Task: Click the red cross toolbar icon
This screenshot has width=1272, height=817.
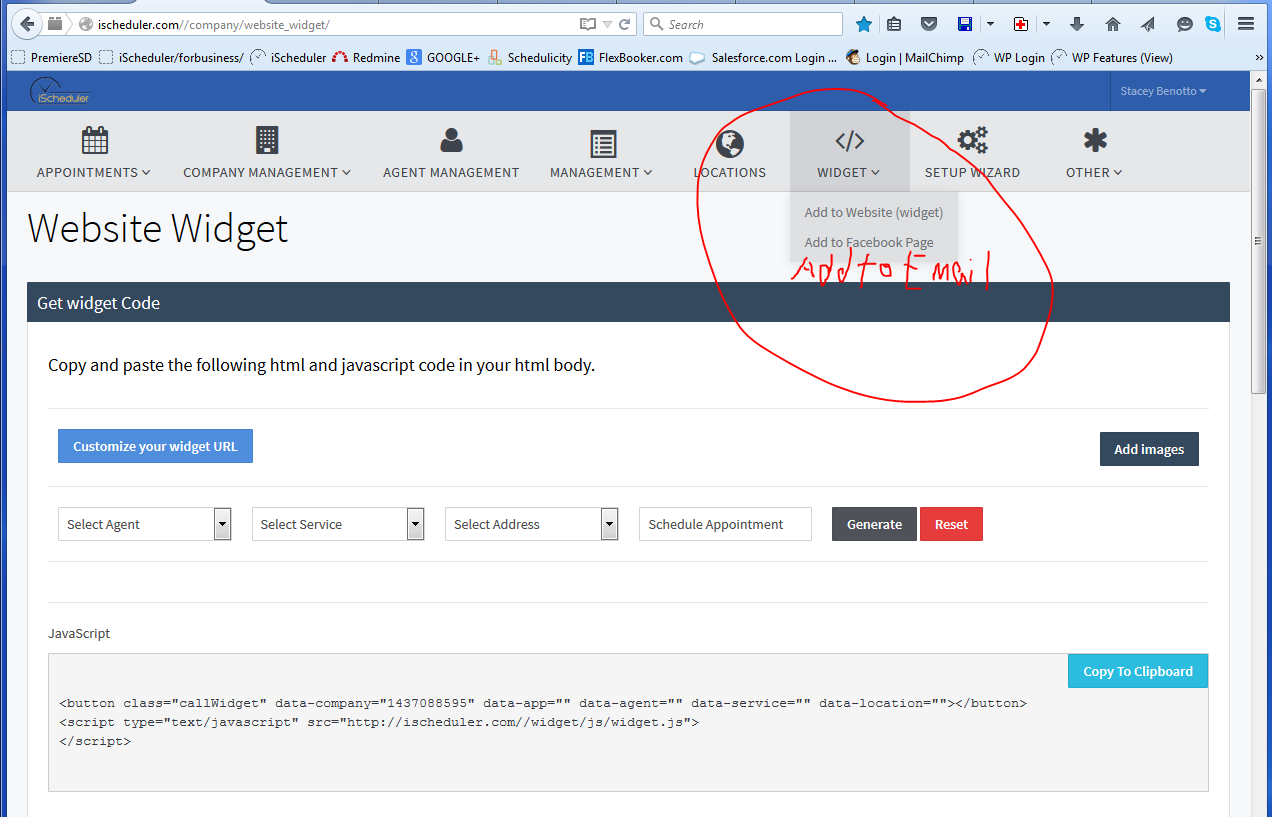Action: coord(1021,24)
